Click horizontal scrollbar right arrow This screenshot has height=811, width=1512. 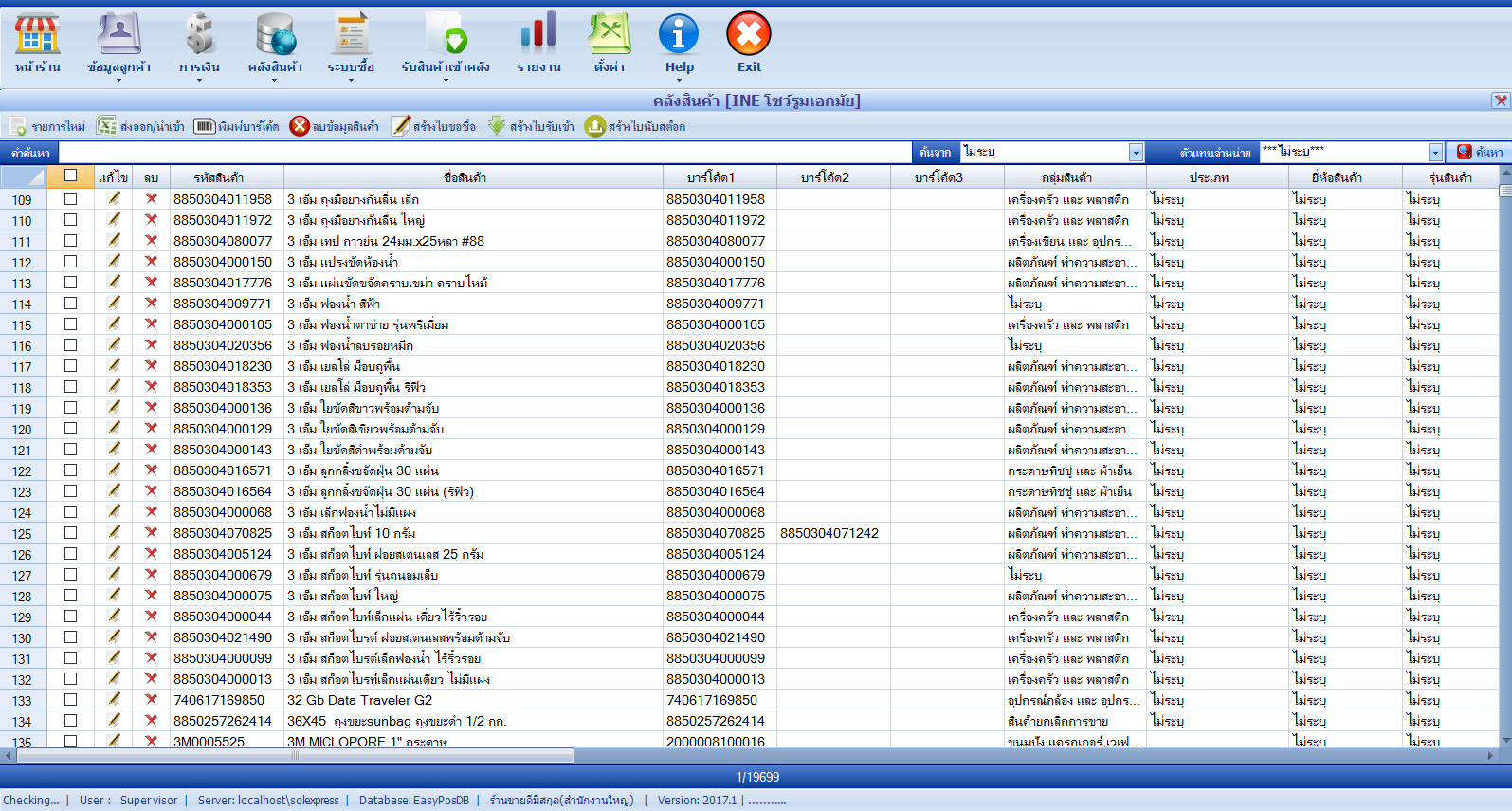pyautogui.click(x=1490, y=756)
